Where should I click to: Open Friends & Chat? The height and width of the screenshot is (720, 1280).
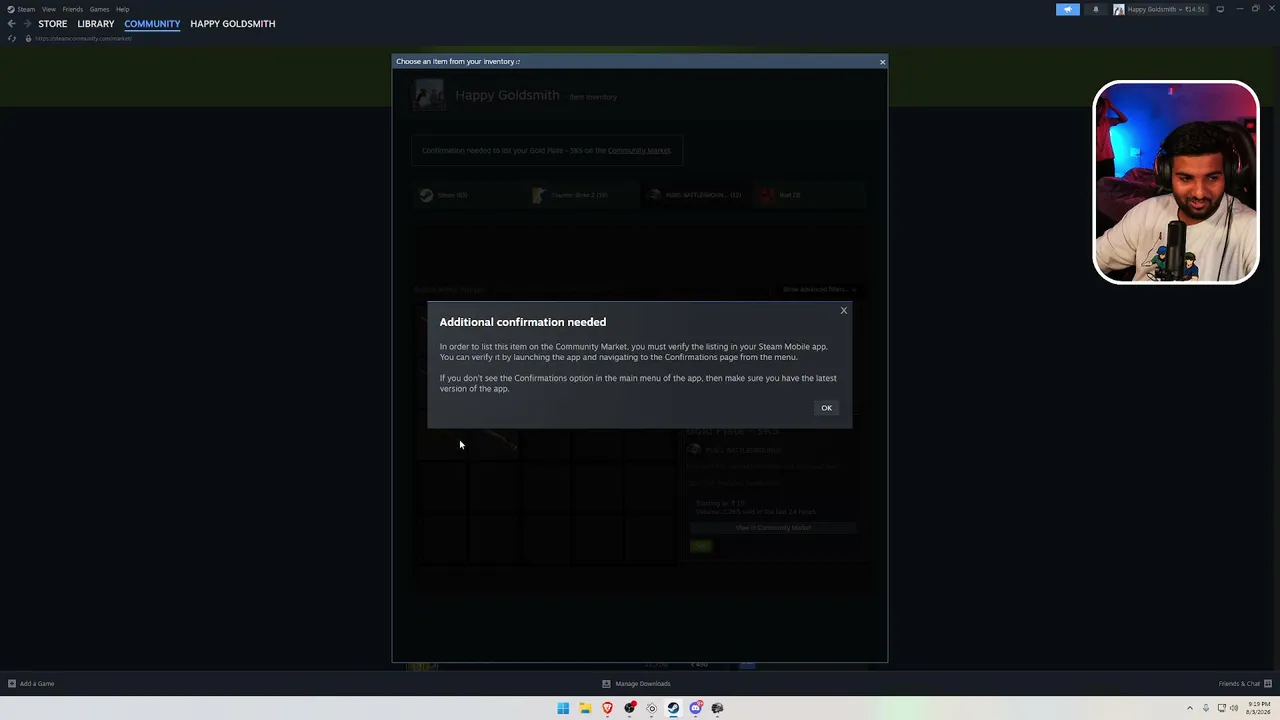(1243, 684)
